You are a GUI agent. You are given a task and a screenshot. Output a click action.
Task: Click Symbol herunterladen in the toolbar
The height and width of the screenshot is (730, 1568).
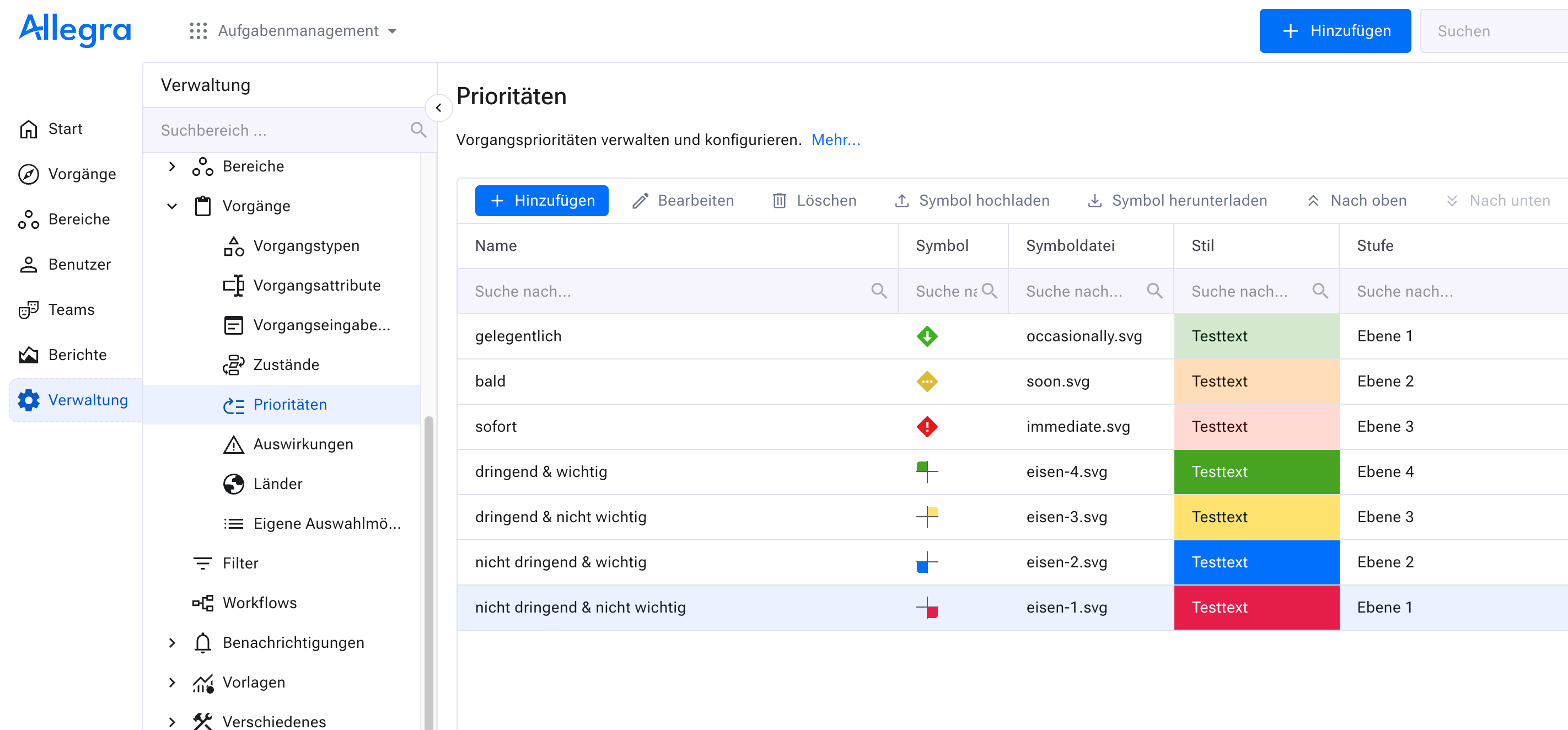(x=1177, y=201)
